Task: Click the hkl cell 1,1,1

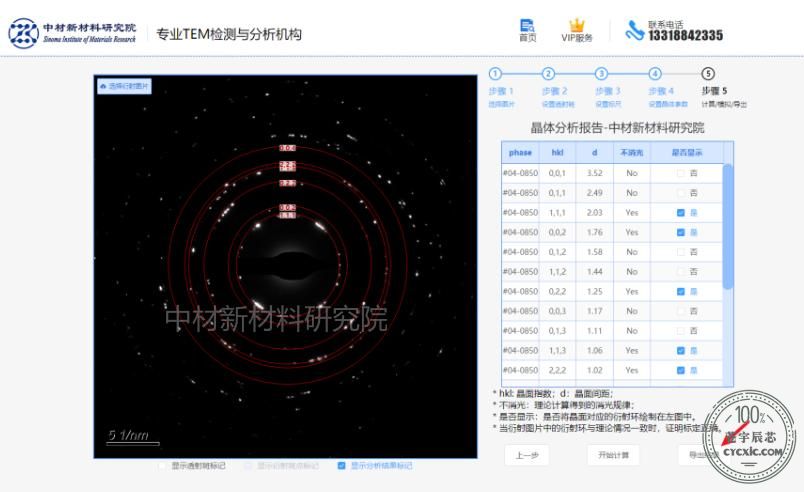Action: click(x=557, y=213)
